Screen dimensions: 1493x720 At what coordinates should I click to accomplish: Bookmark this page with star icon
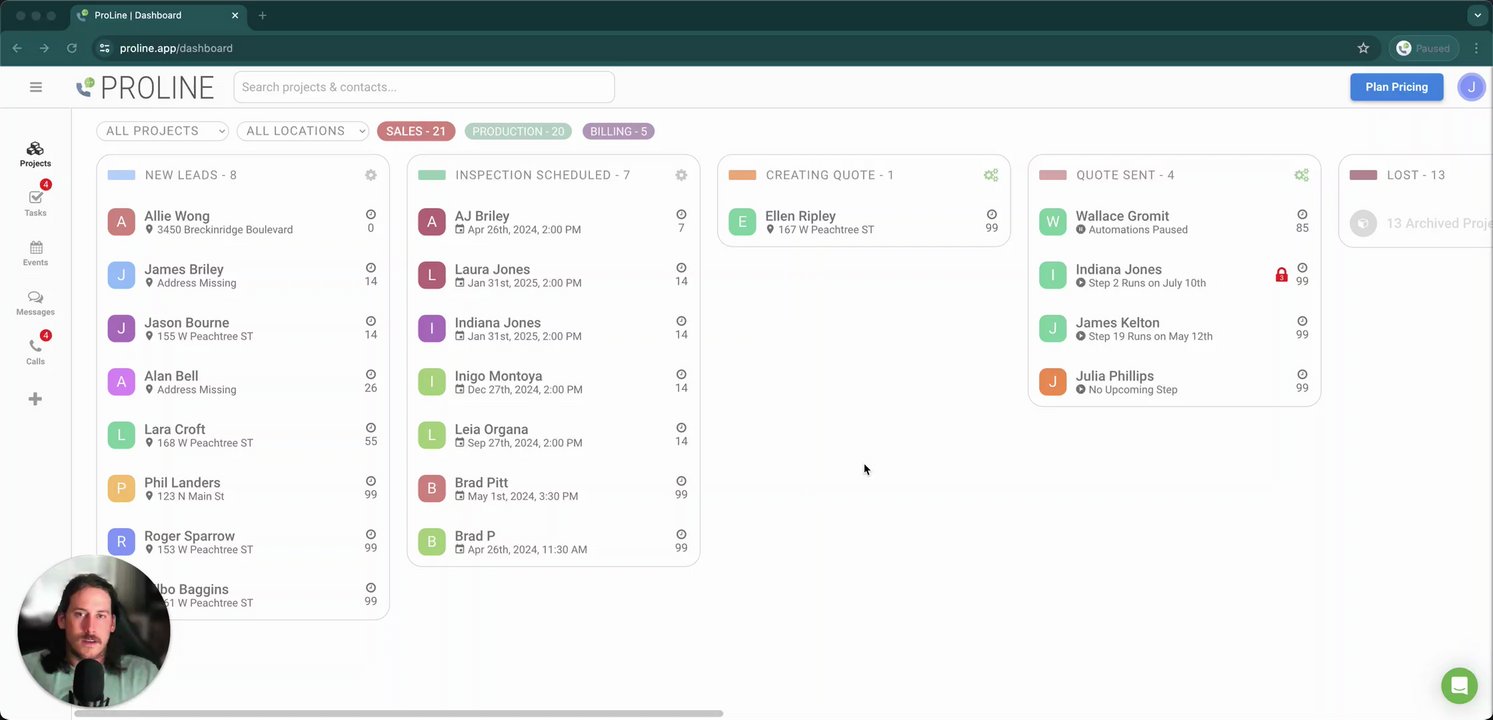coord(1363,48)
